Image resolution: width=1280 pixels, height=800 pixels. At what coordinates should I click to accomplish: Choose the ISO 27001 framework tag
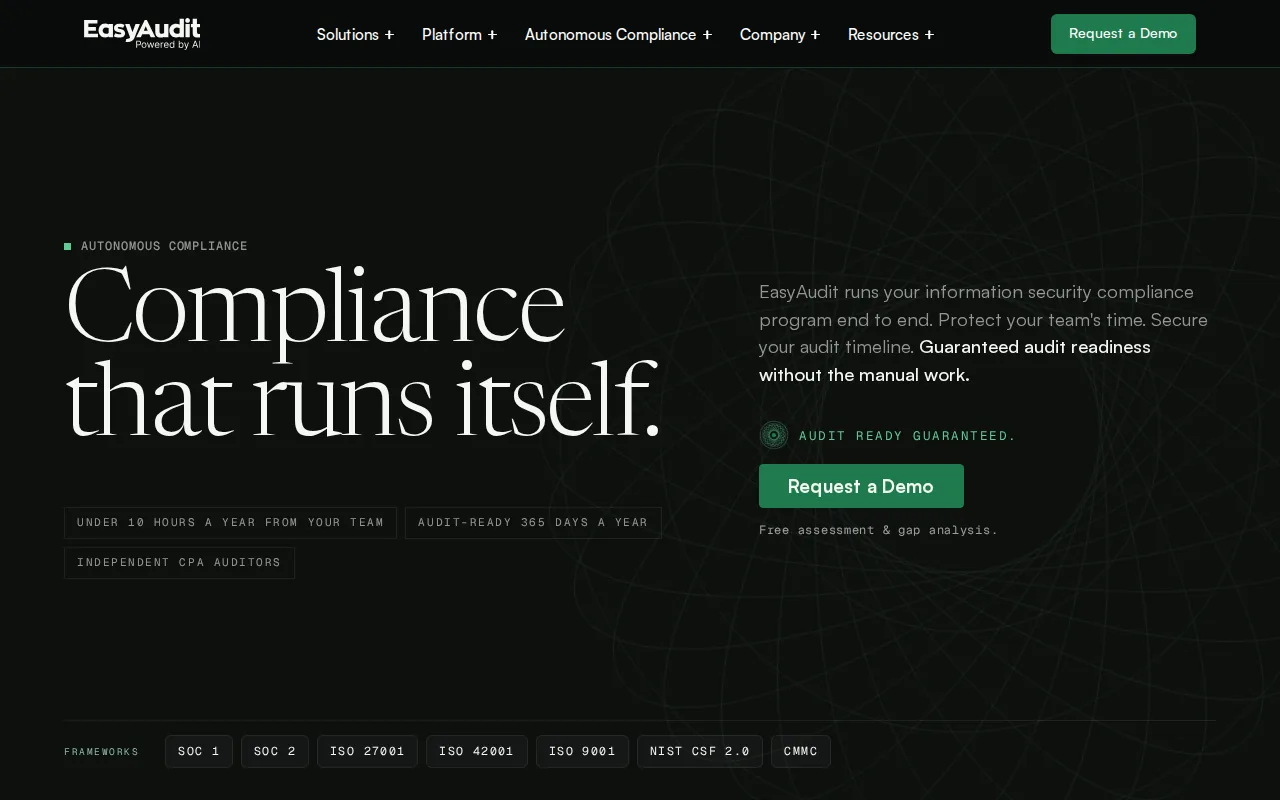point(367,751)
